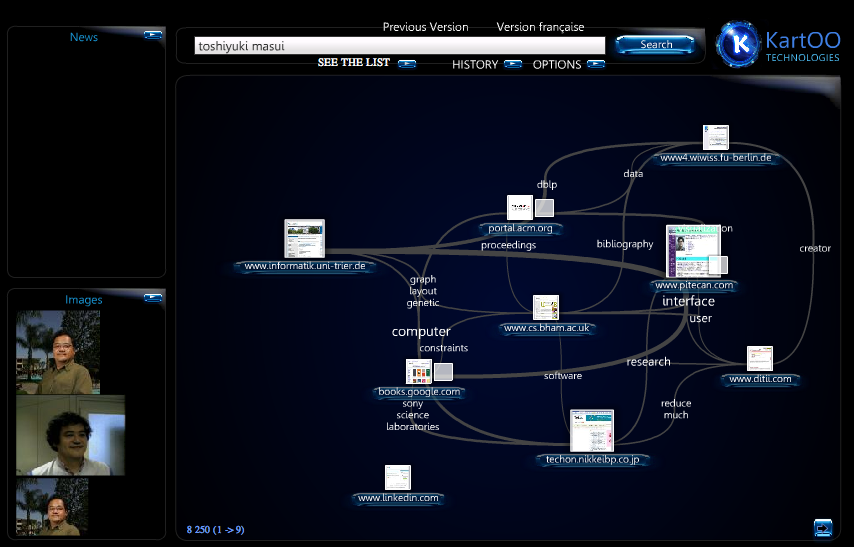Open the bottom small image thumbnail
The image size is (854, 547).
(x=52, y=507)
